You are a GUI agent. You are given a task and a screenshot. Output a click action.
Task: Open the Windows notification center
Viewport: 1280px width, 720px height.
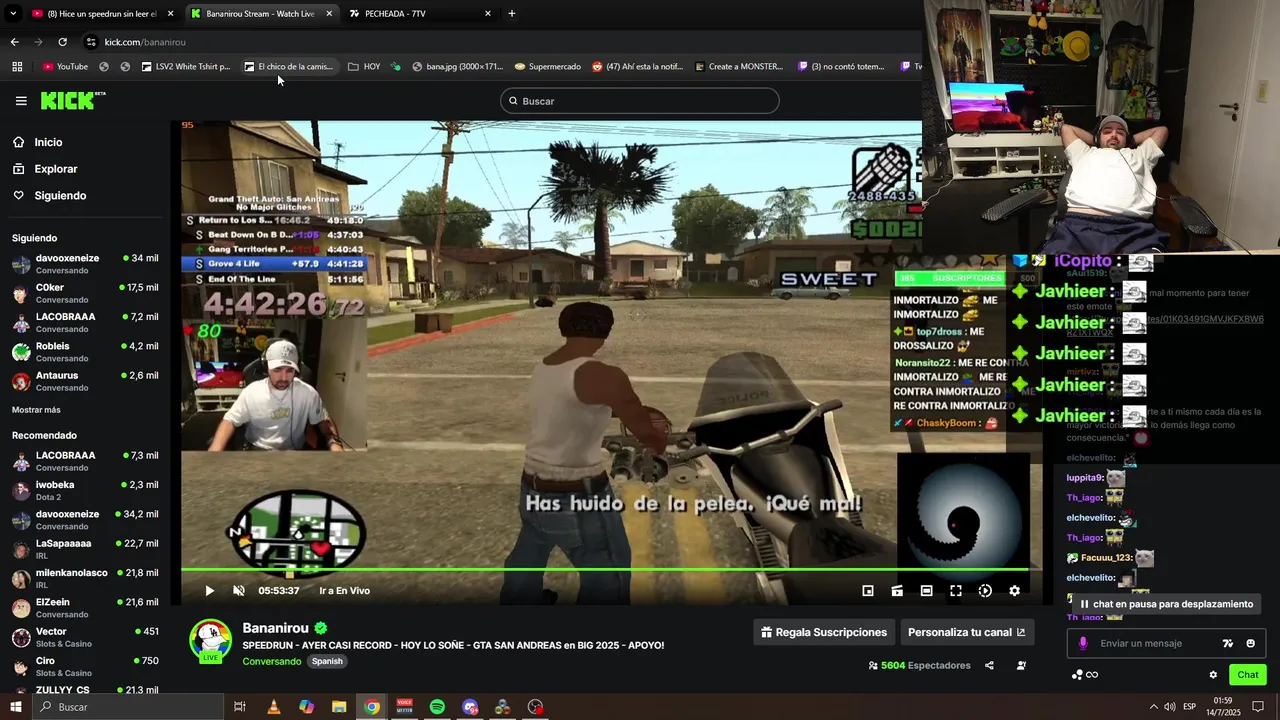click(x=1259, y=707)
